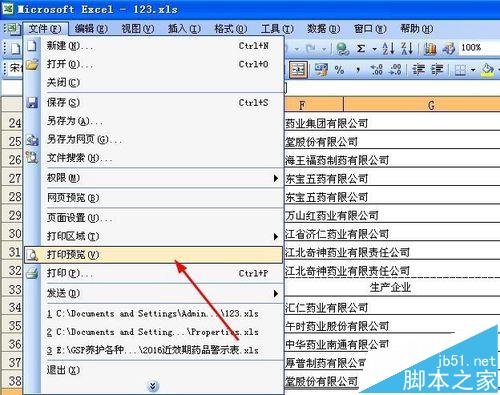Click Increase Decimal icon
500x395 pixels.
pos(377,70)
